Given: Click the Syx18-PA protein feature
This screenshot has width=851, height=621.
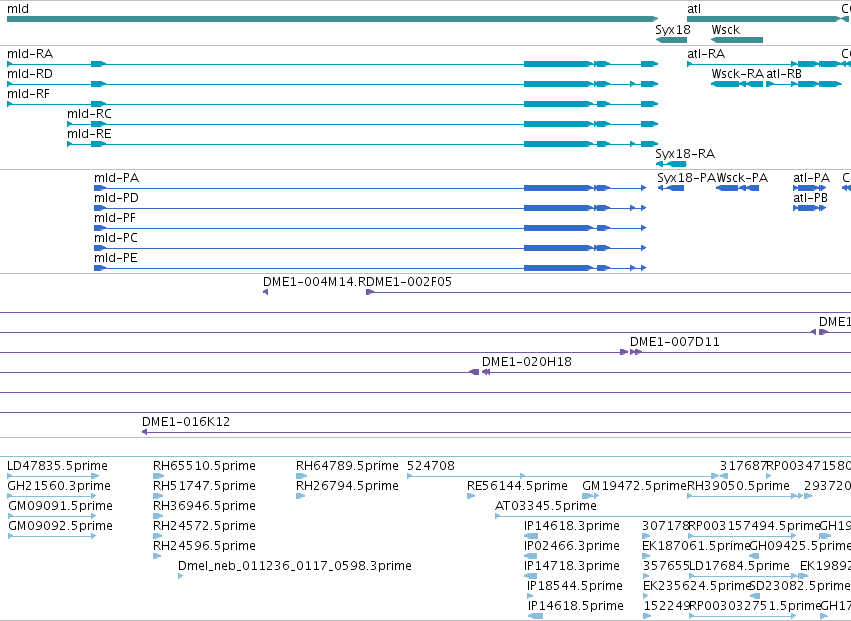Looking at the screenshot, I should click(x=671, y=188).
